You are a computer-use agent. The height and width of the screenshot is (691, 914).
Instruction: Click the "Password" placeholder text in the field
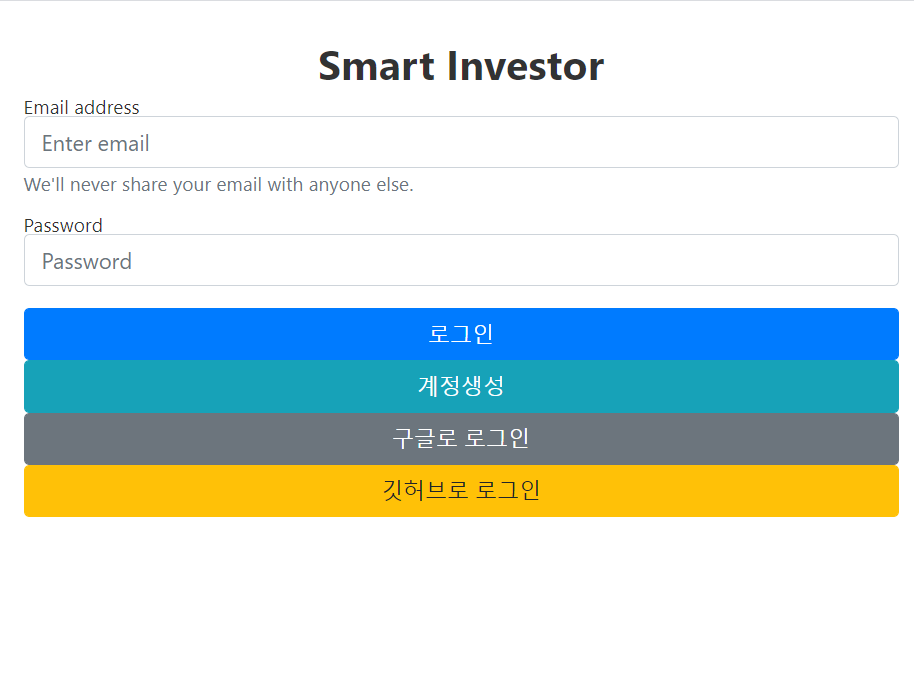(87, 261)
